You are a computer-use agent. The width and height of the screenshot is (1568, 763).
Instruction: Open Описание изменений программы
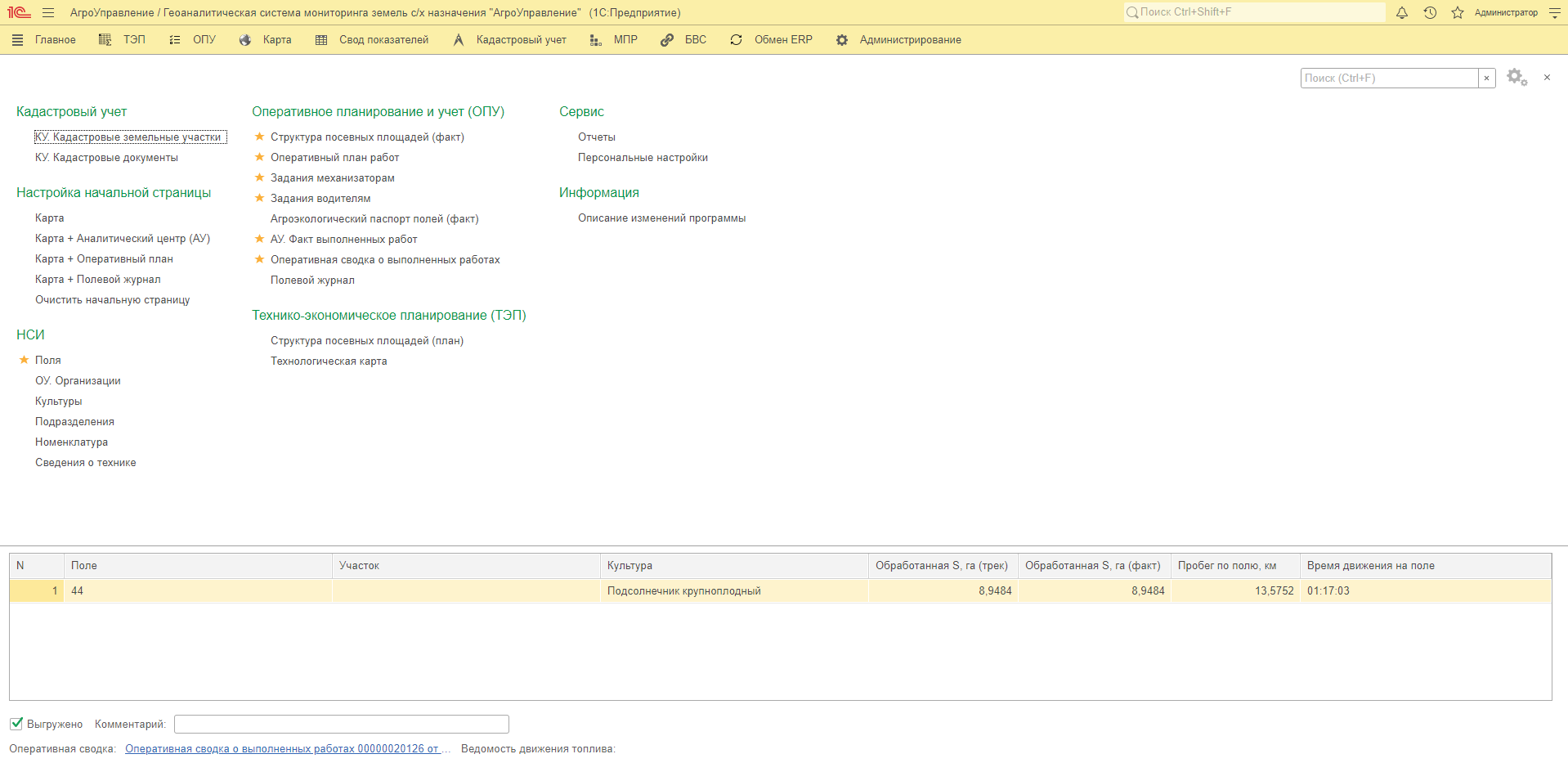tap(661, 218)
